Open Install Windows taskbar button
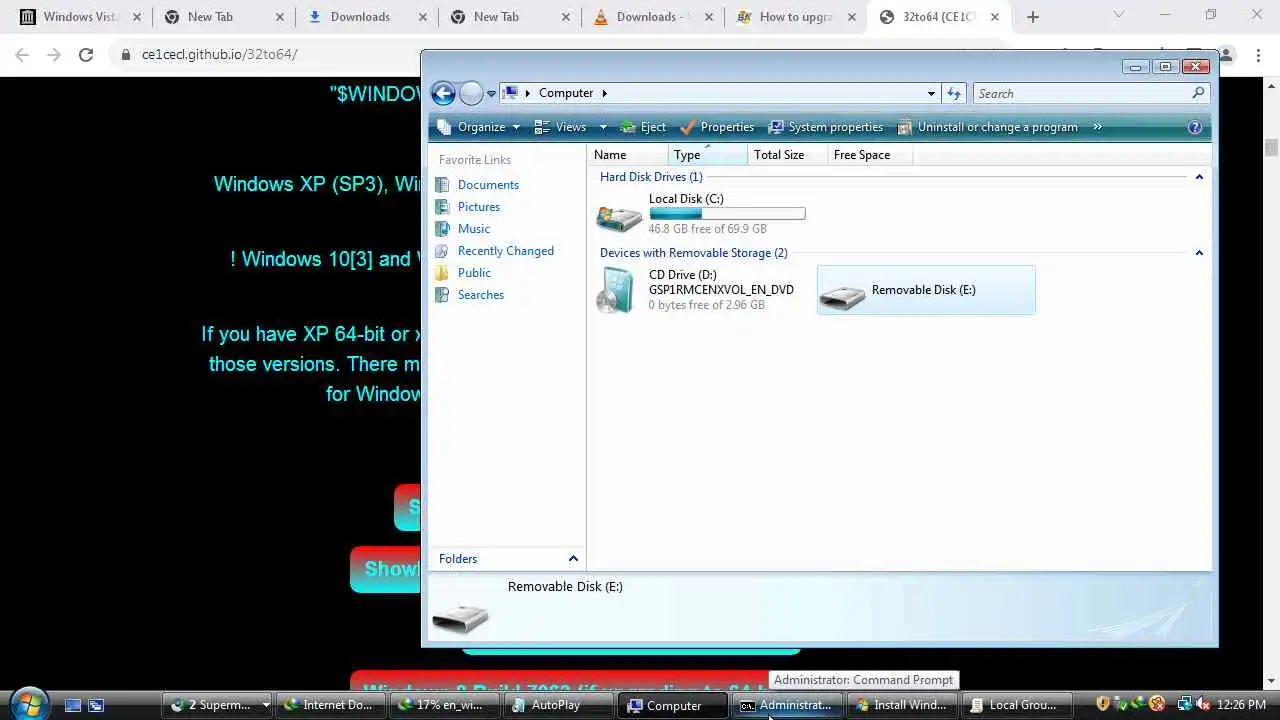The height and width of the screenshot is (720, 1280). click(x=903, y=705)
